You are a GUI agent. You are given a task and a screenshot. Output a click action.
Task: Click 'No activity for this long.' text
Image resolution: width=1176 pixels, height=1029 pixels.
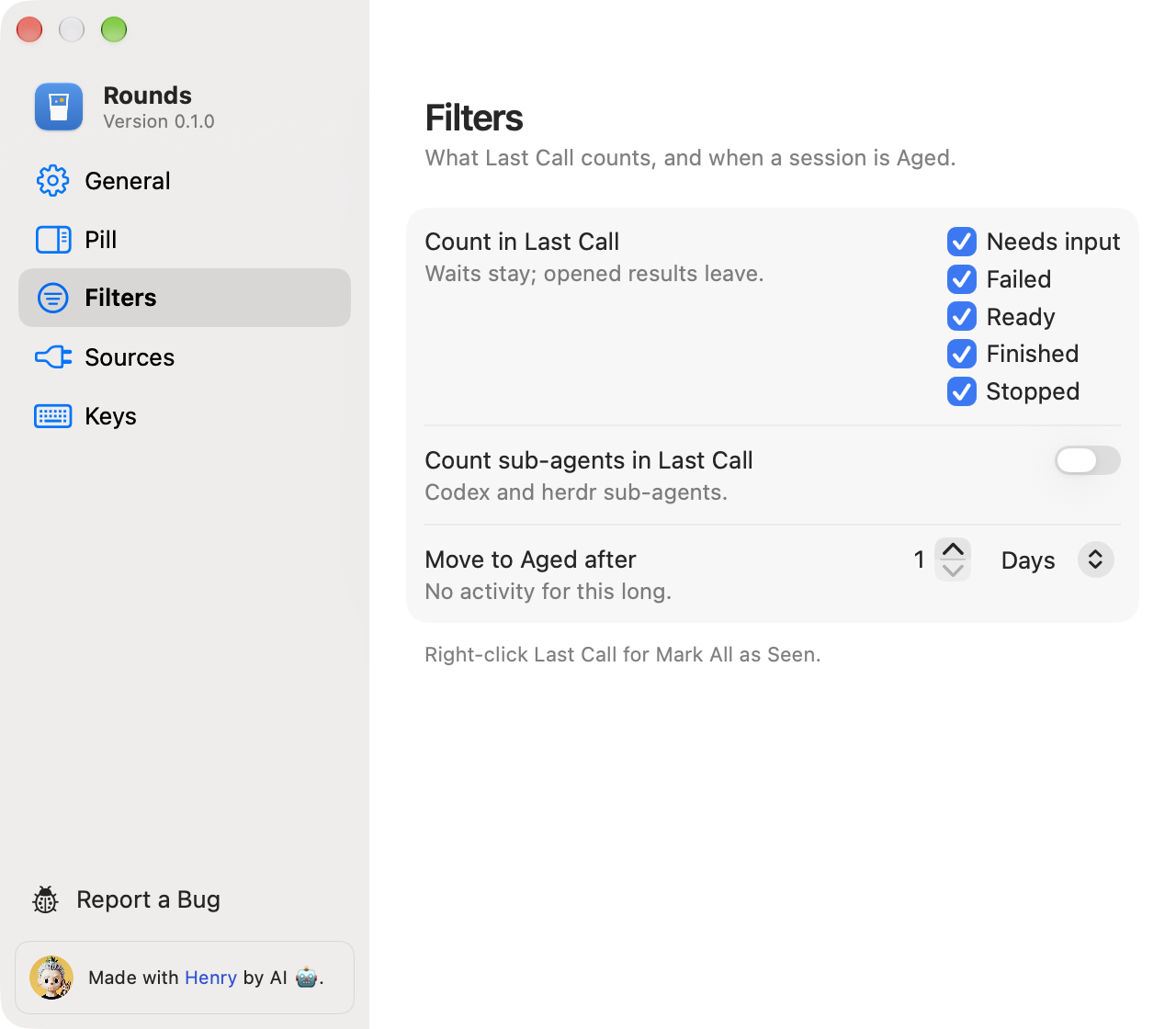548,592
